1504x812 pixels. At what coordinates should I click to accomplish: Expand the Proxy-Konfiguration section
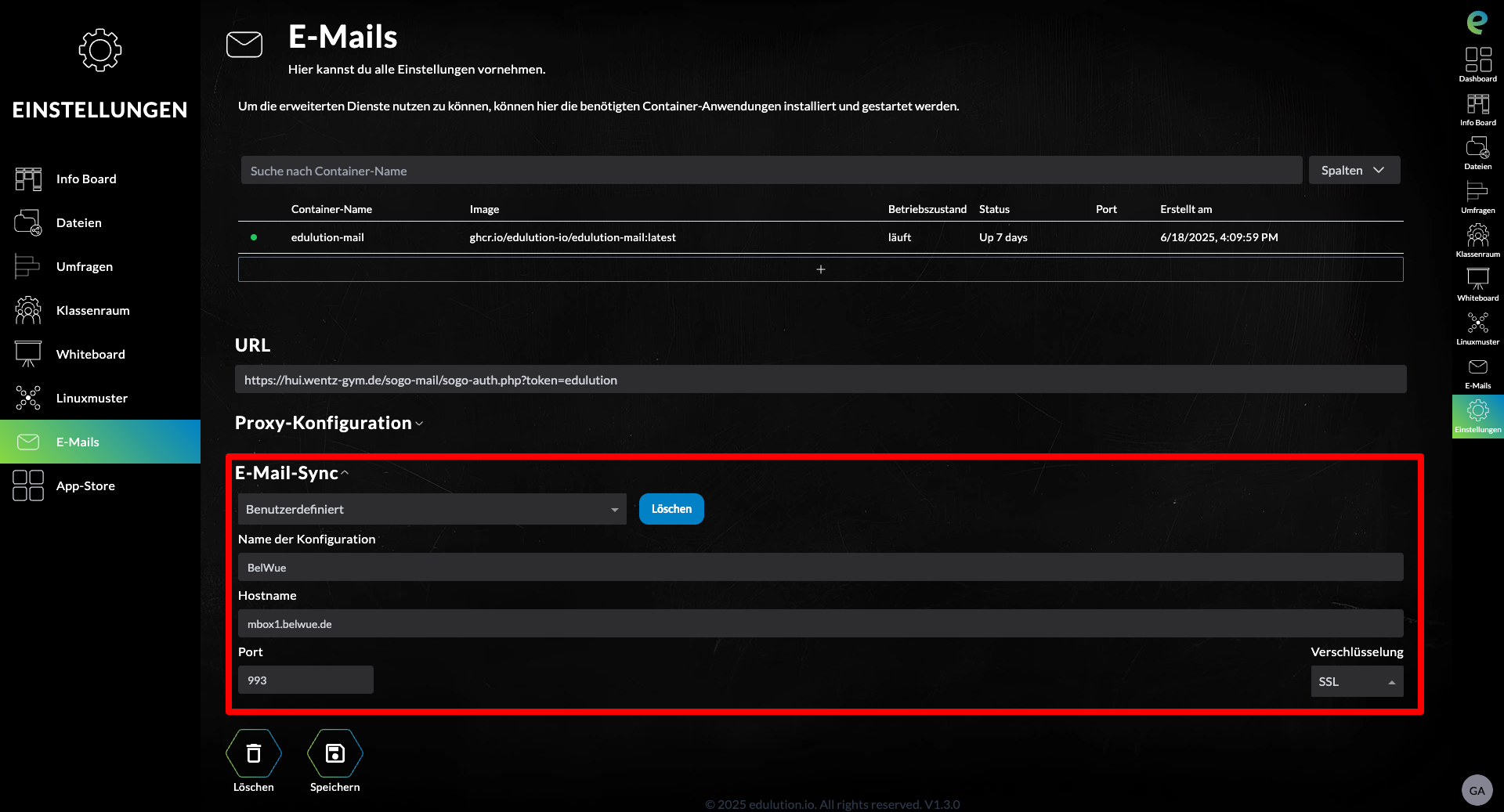click(419, 424)
